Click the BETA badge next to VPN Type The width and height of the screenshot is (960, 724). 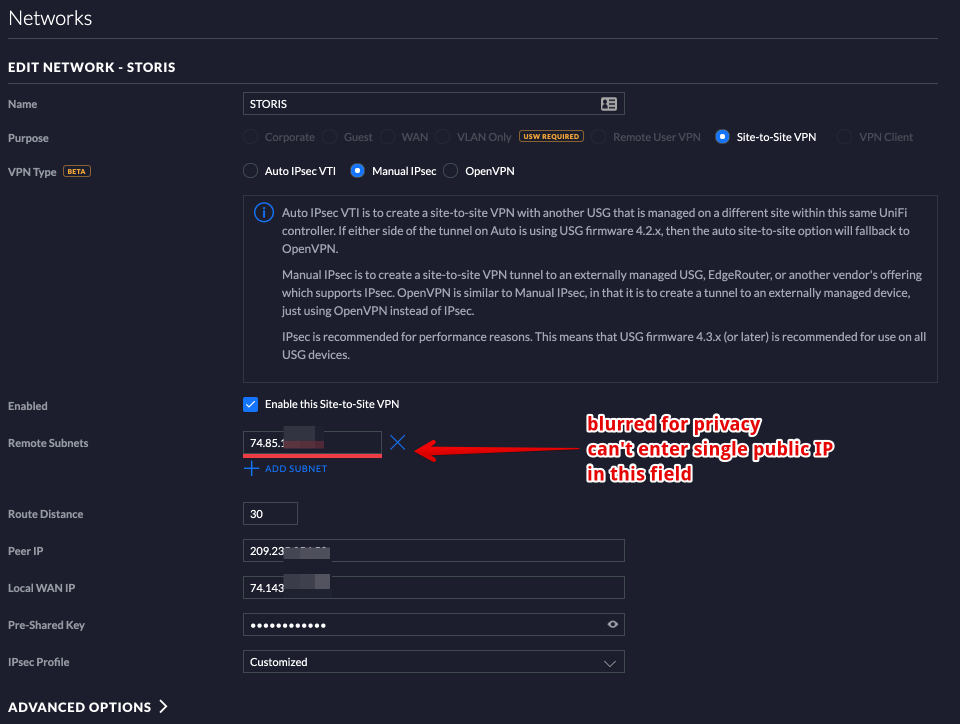77,172
